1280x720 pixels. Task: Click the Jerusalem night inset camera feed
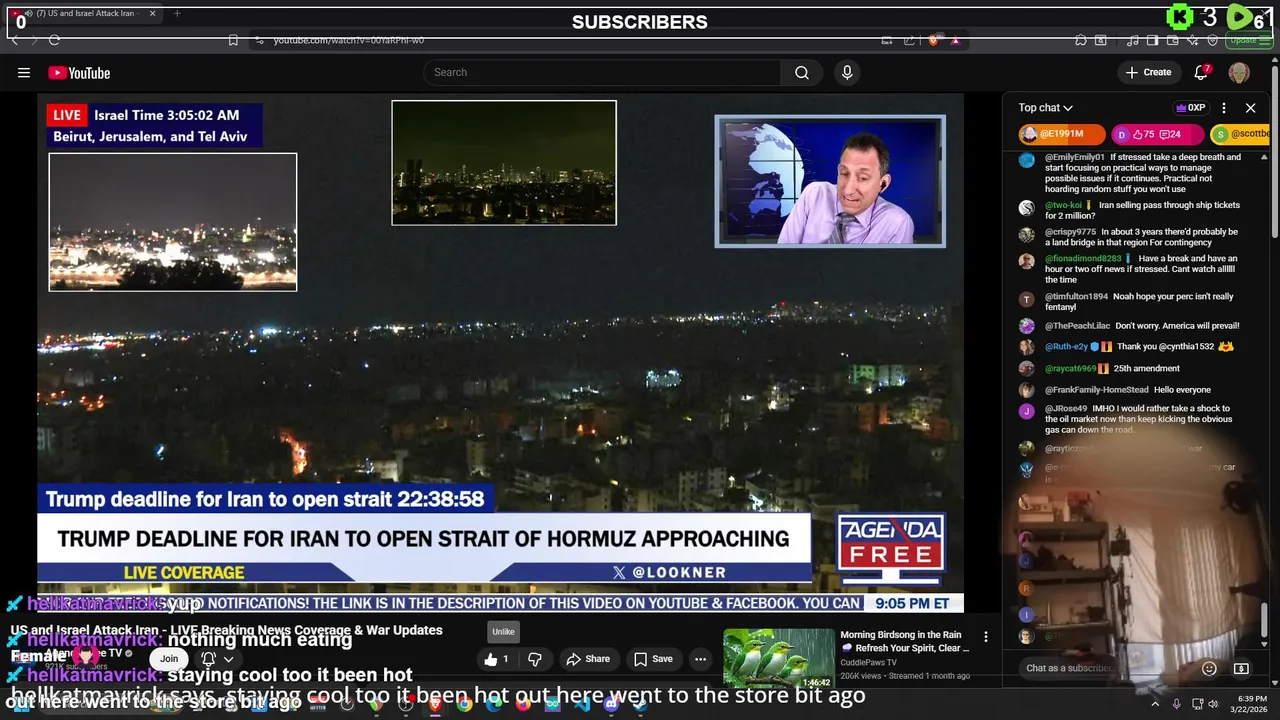[x=173, y=222]
